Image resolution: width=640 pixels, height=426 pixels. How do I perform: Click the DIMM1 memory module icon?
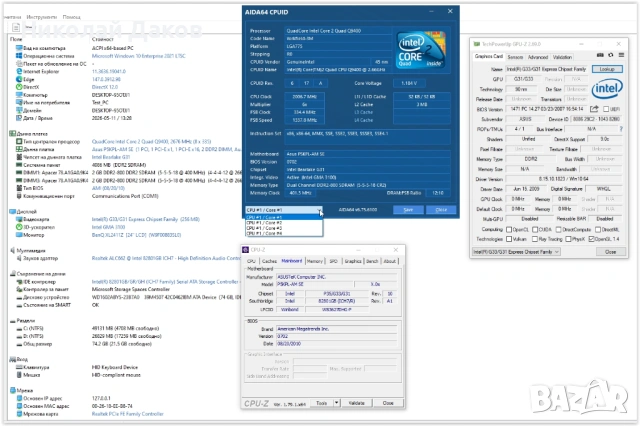(19, 173)
